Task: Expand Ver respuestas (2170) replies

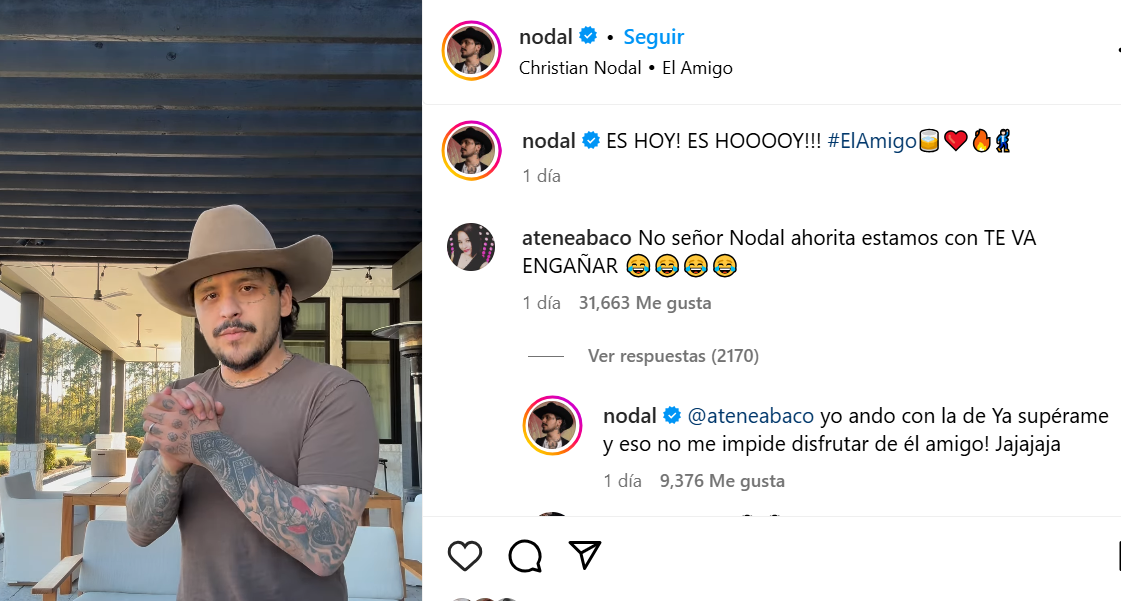Action: coord(673,356)
